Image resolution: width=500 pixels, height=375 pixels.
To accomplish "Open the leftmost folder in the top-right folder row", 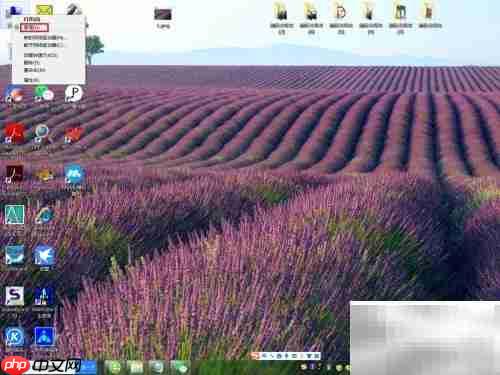I will (281, 12).
